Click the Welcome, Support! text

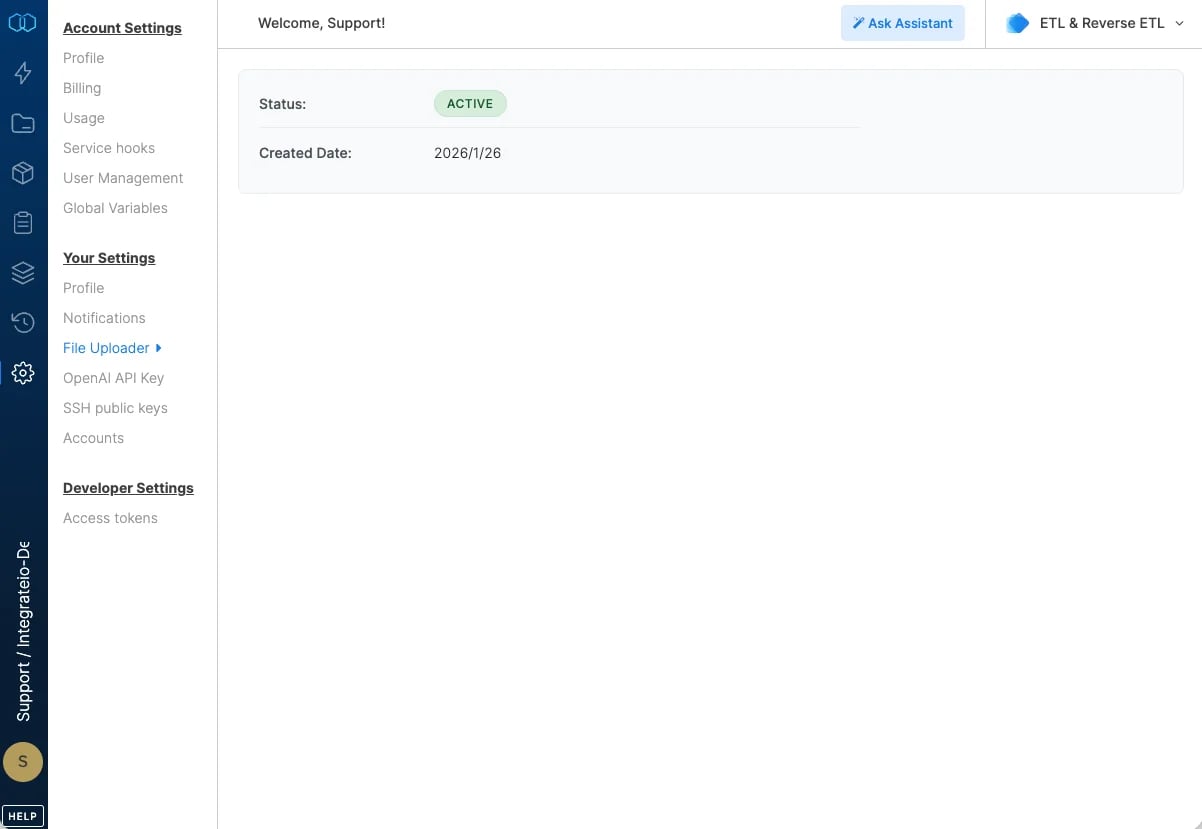321,23
